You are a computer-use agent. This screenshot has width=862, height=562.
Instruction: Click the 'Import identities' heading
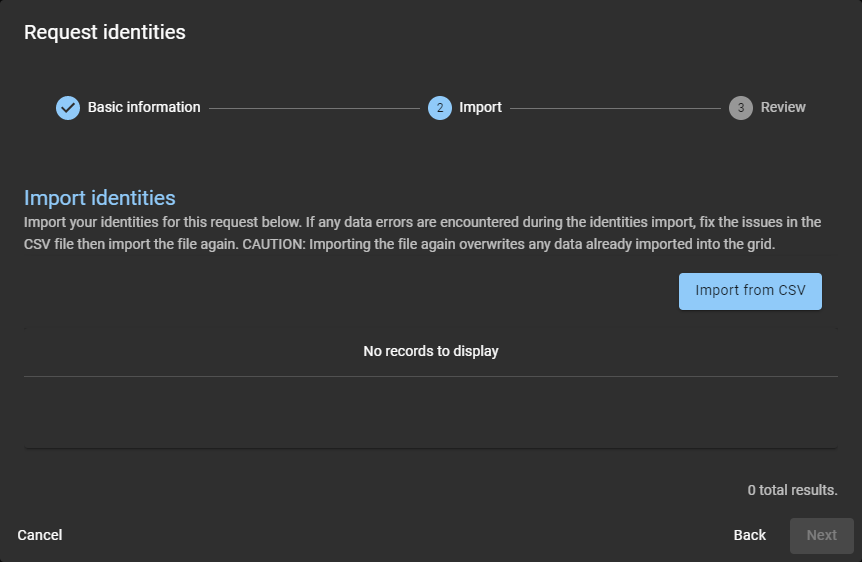[100, 198]
